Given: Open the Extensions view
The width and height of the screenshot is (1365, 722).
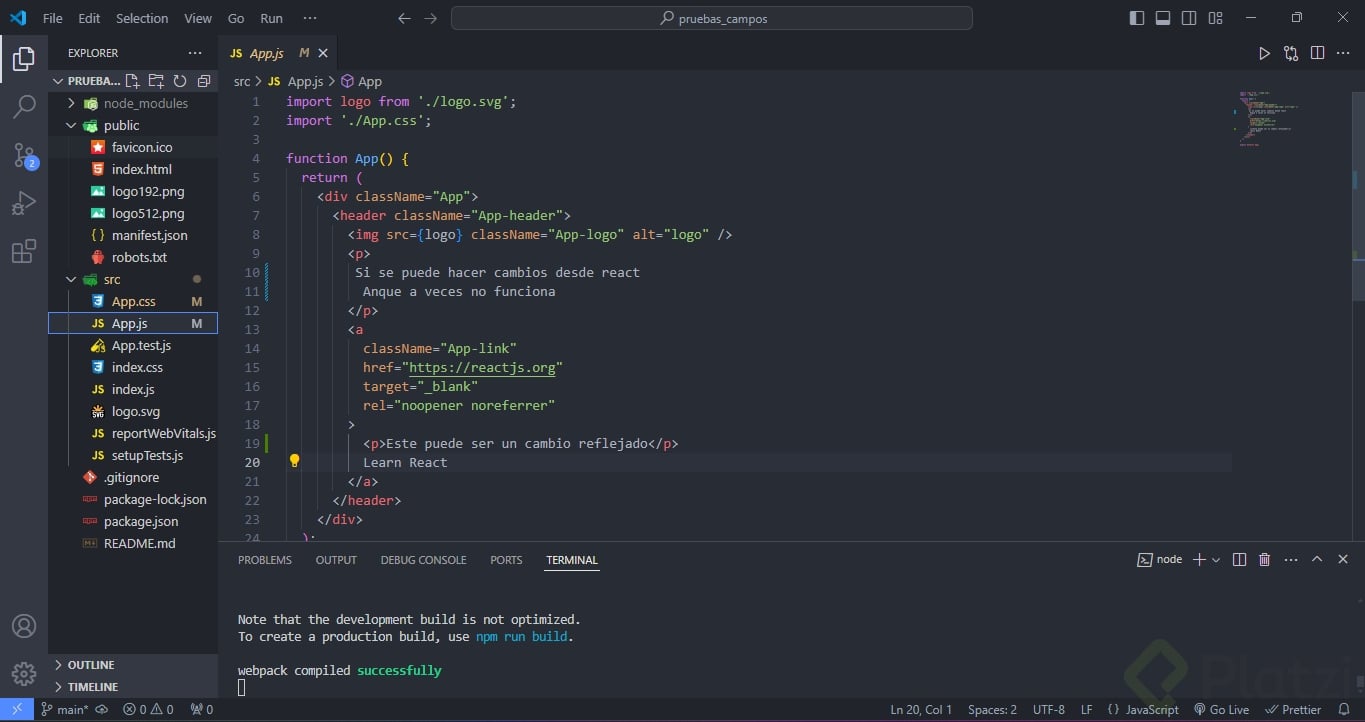Looking at the screenshot, I should pos(24,251).
